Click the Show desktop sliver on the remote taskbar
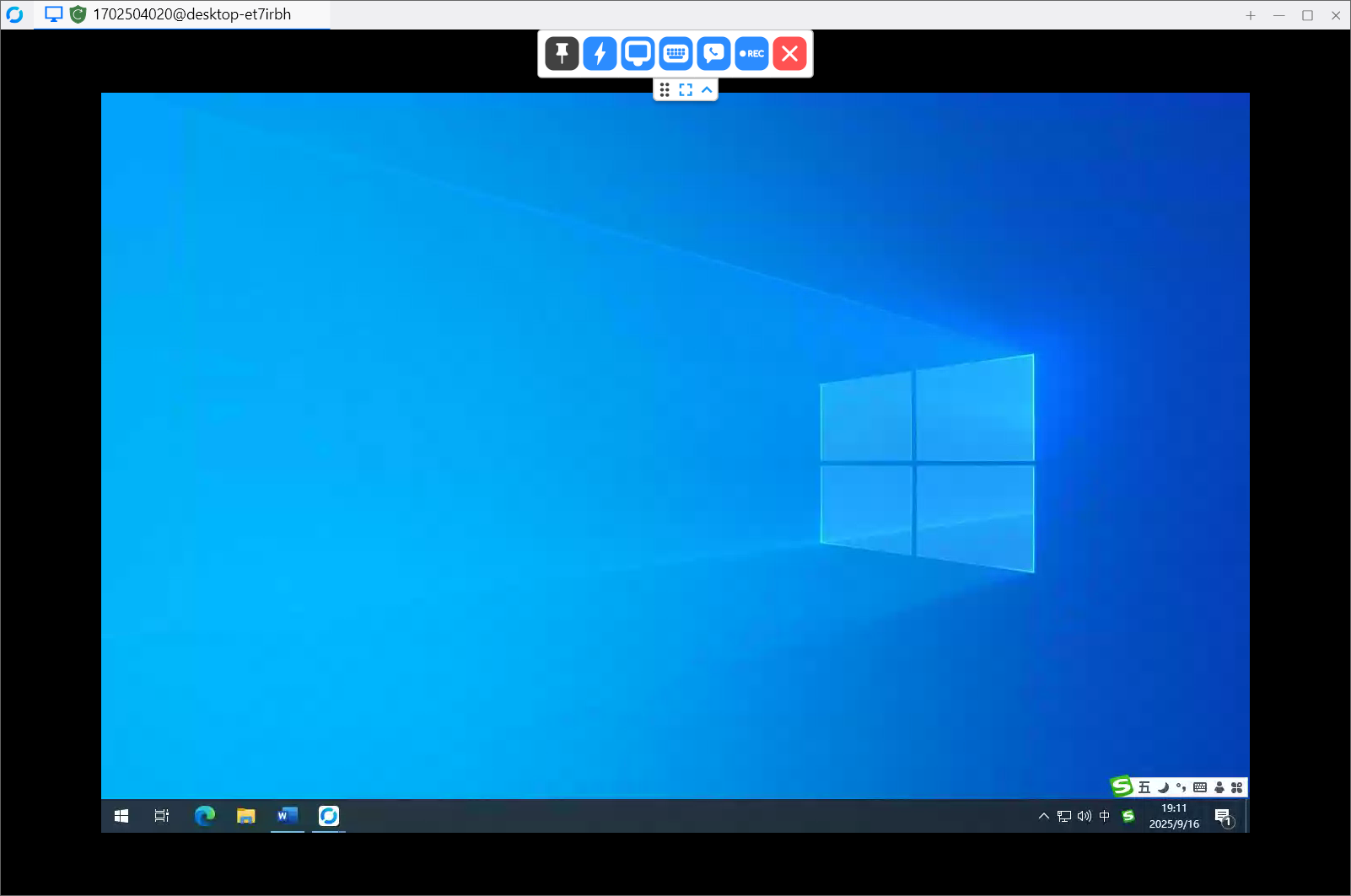 pyautogui.click(x=1247, y=816)
